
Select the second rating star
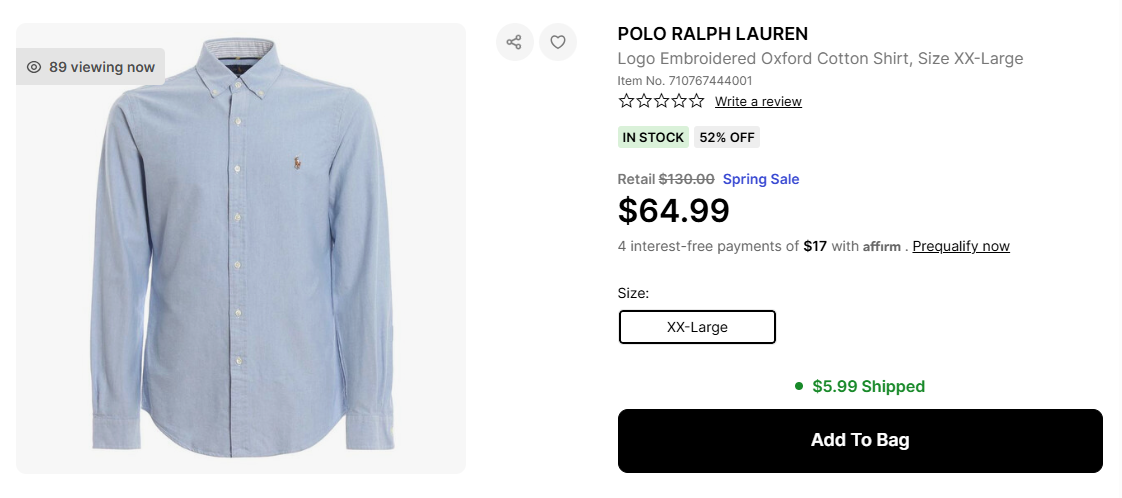(x=644, y=101)
